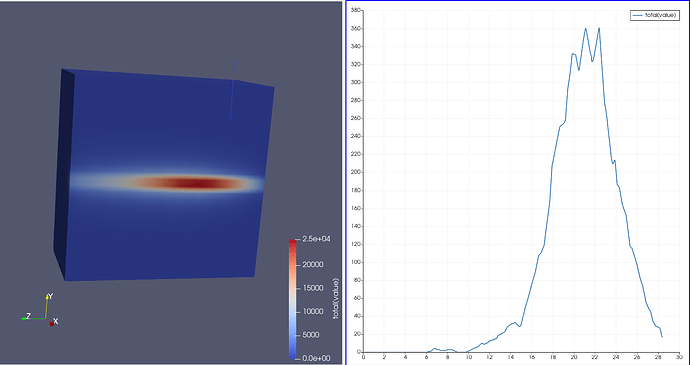Viewport: 690px width, 365px height.
Task: Click the "200" tick on chart vertical axis
Action: 356,172
